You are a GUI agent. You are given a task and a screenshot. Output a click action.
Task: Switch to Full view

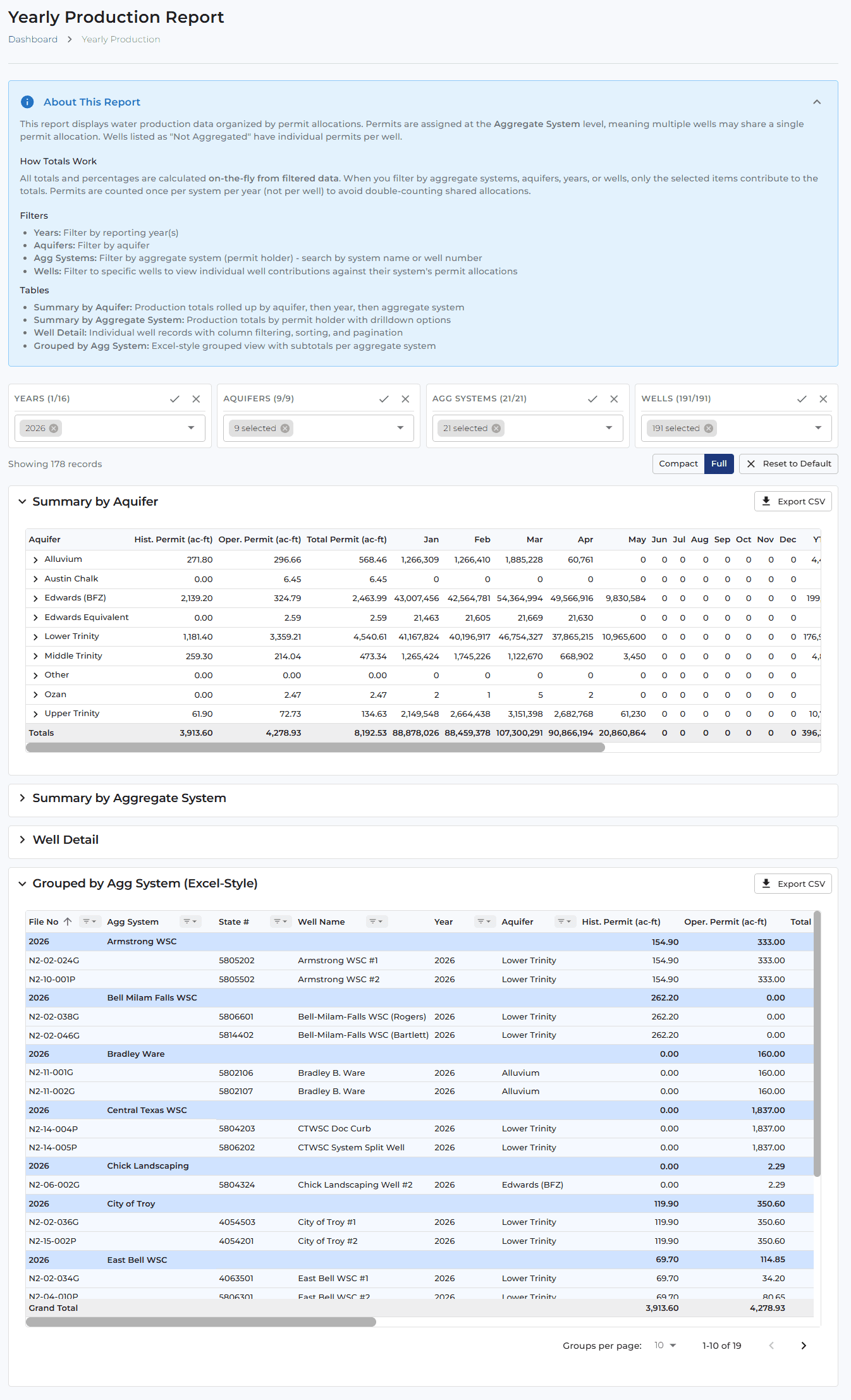719,463
